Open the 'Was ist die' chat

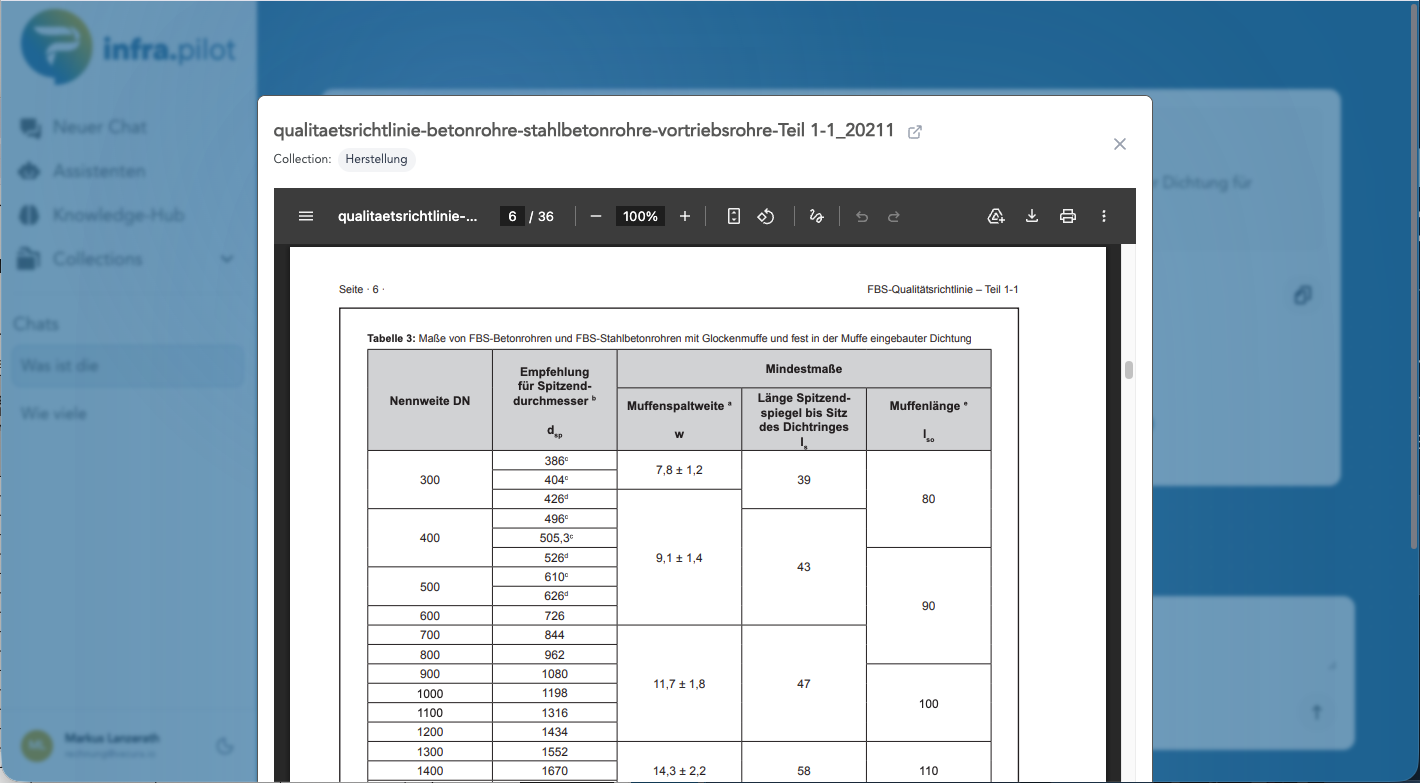pyautogui.click(x=127, y=366)
